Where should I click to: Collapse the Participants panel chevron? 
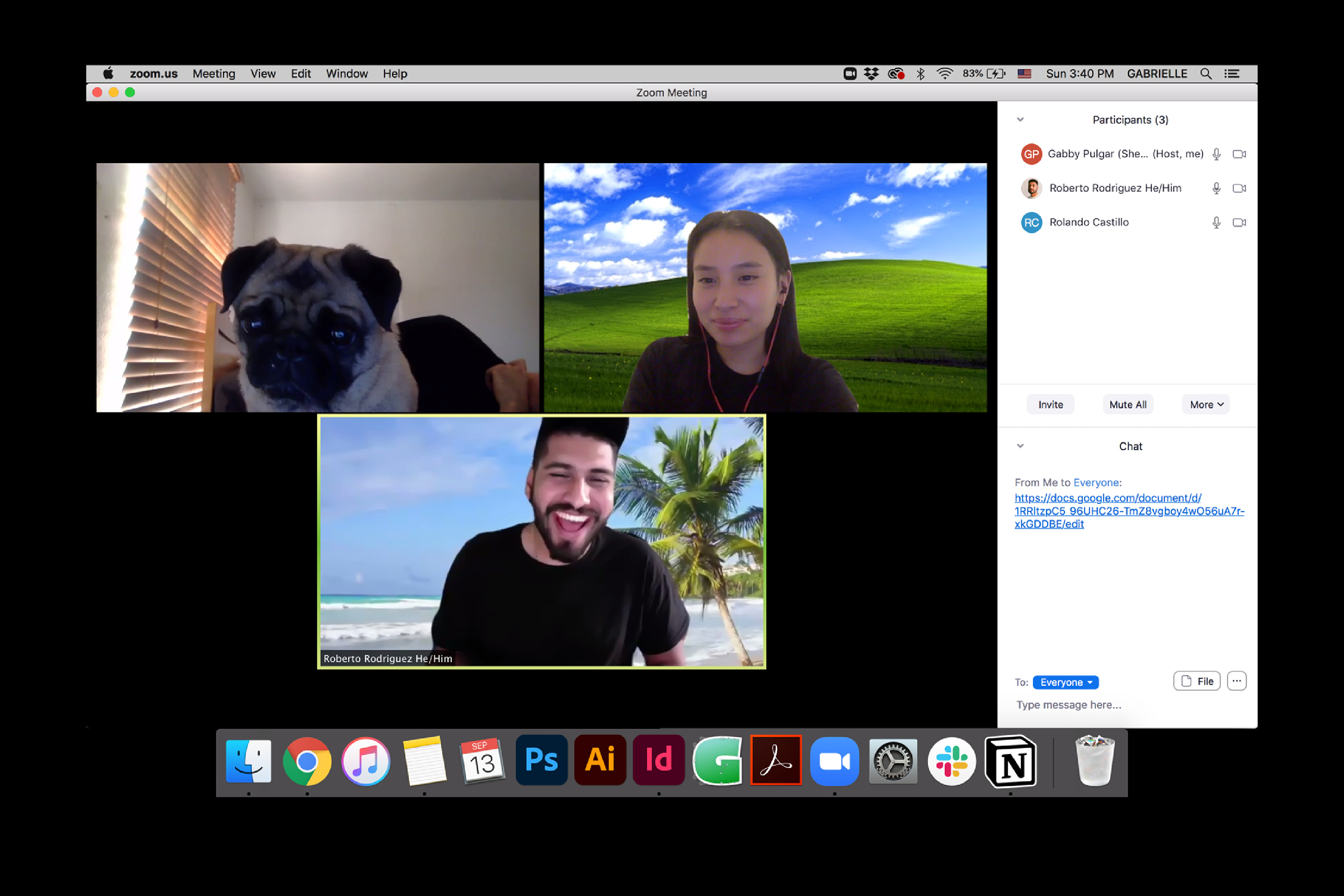coord(1020,120)
